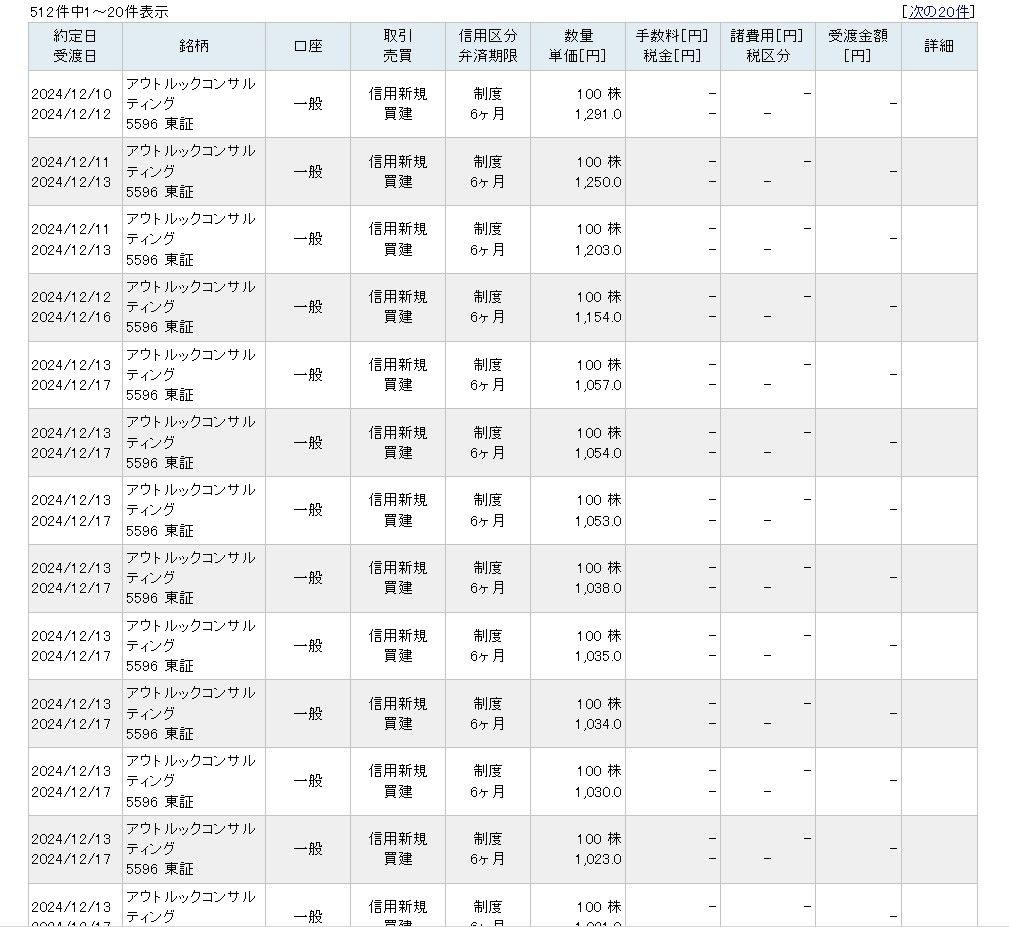Select the 1,038.0 price cell
This screenshot has height=927, width=1009.
pos(598,588)
